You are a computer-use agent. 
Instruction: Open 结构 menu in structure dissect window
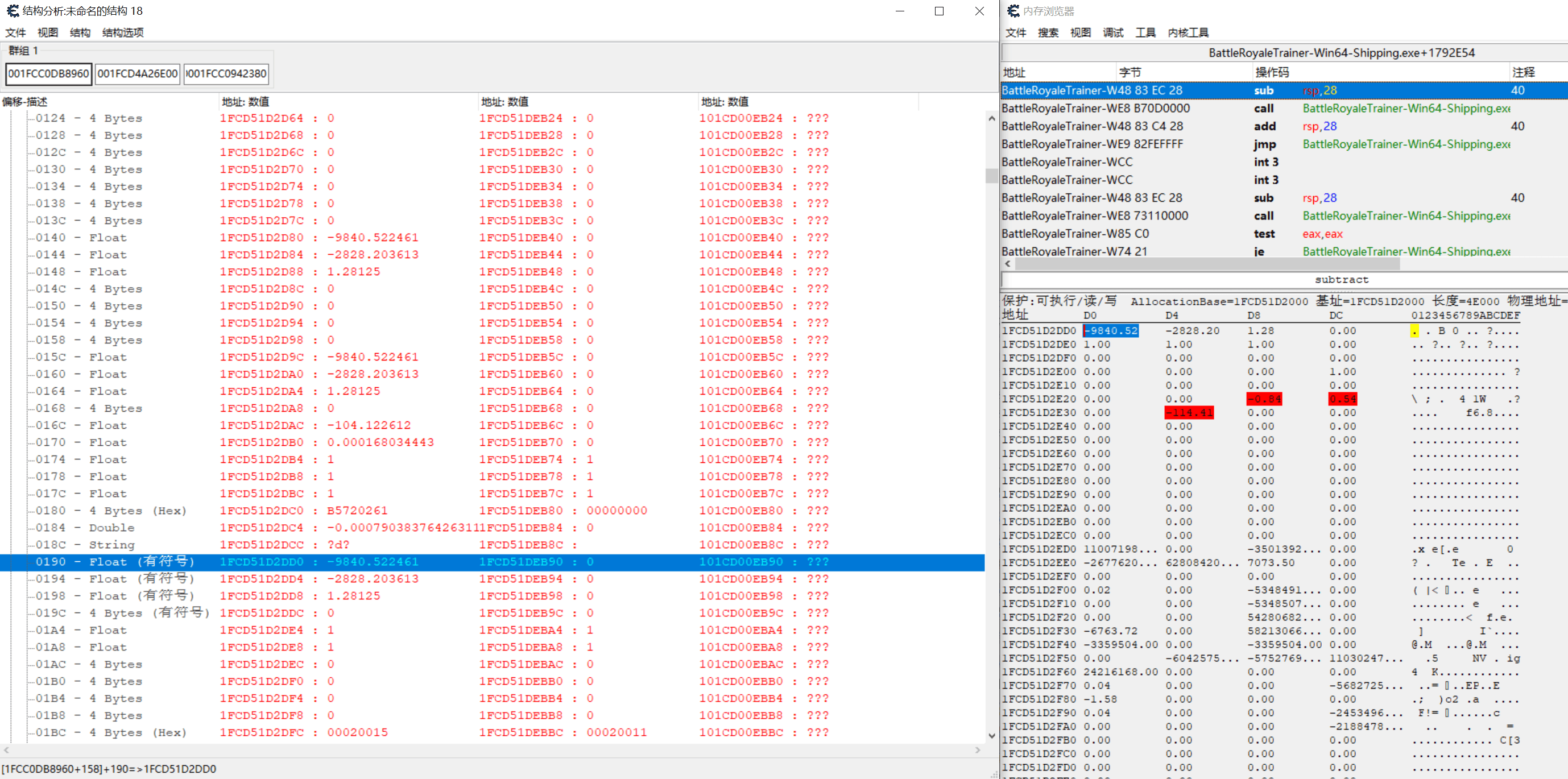coord(80,32)
